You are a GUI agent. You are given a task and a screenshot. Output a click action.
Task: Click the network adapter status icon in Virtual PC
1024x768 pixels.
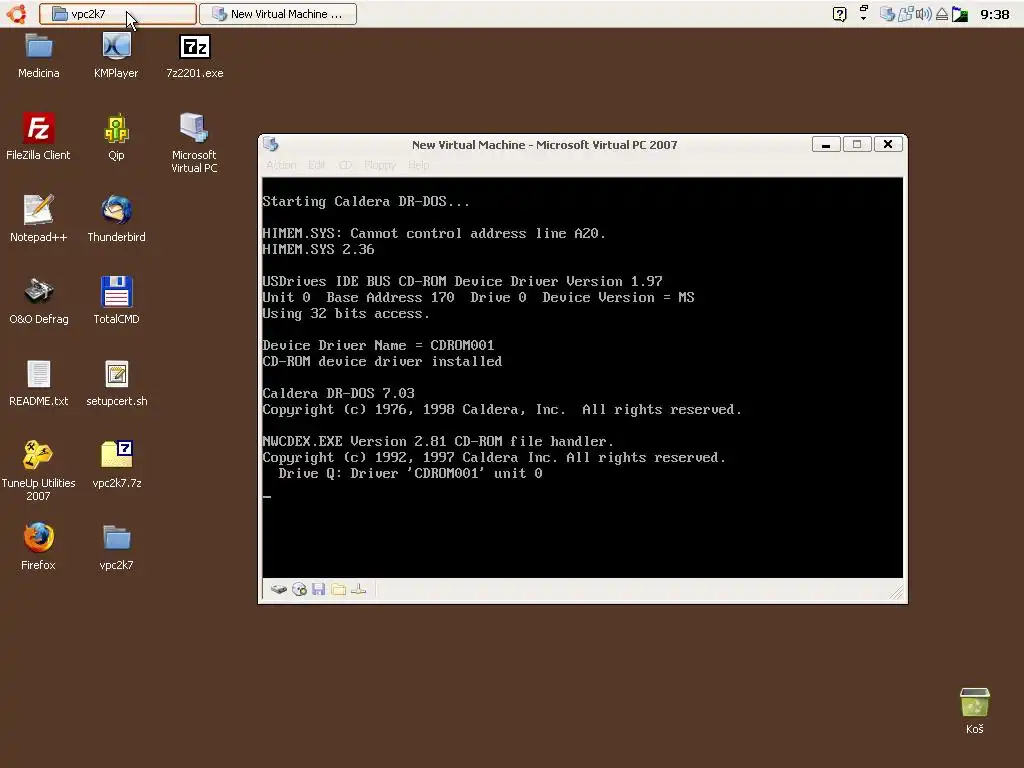point(359,590)
